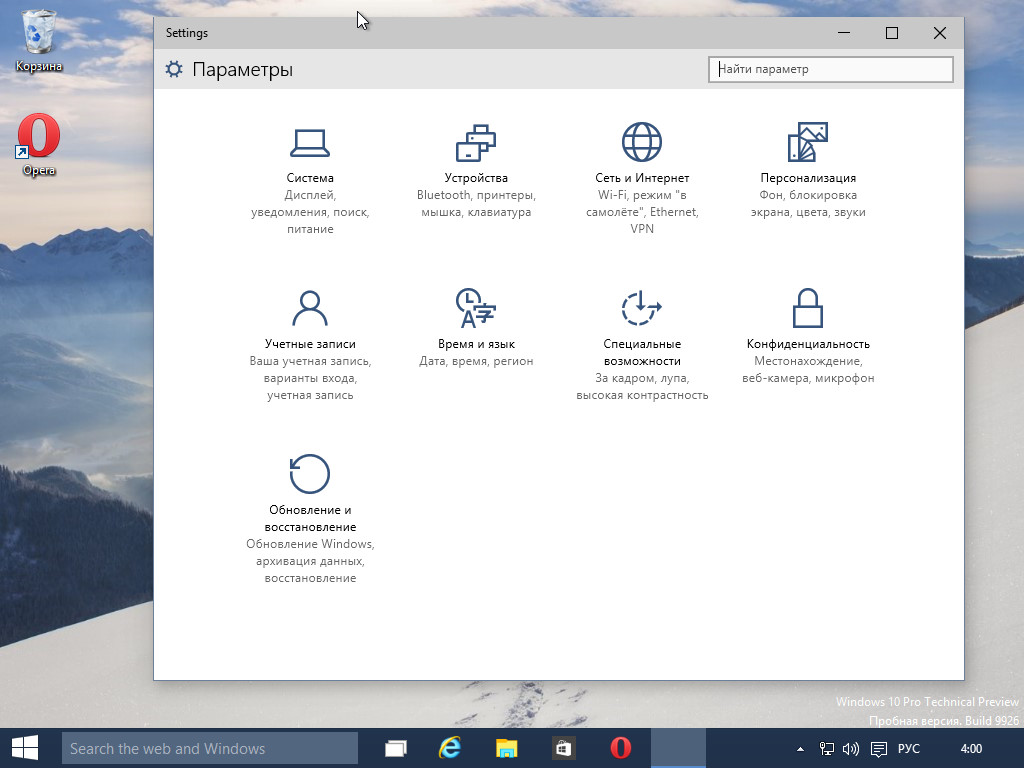This screenshot has width=1024, height=768.
Task: Click the Время и язык label
Action: click(476, 344)
